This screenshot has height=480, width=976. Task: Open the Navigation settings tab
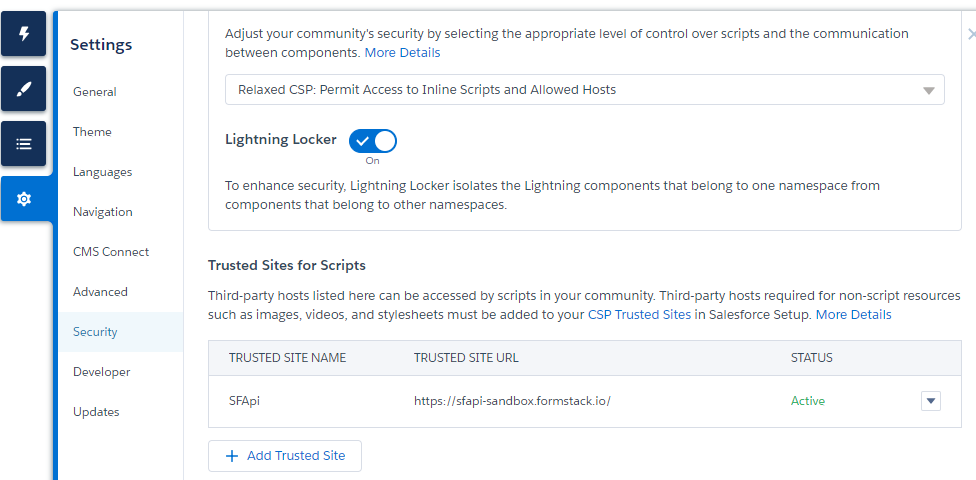pos(103,212)
